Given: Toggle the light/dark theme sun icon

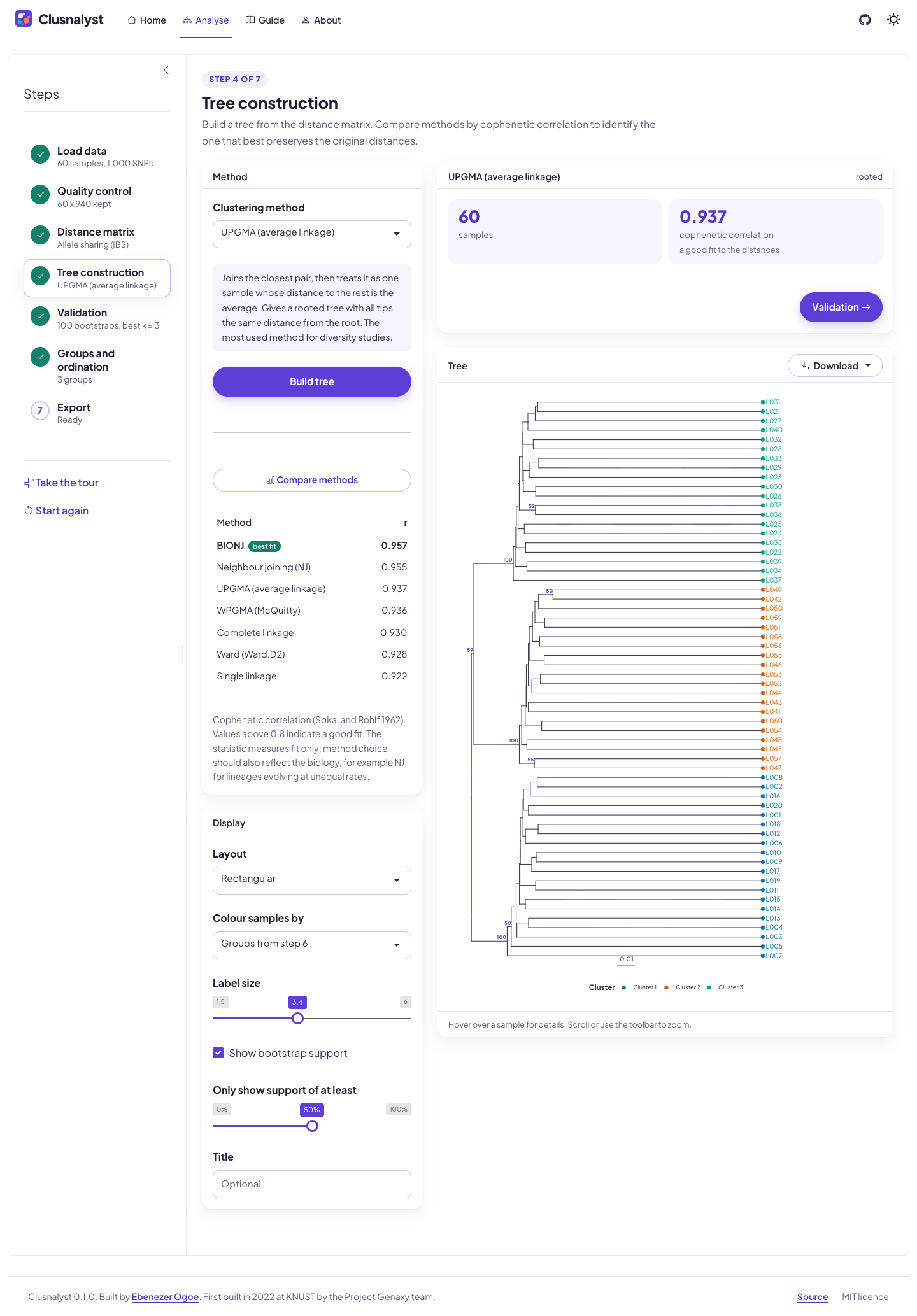Looking at the screenshot, I should (x=894, y=20).
